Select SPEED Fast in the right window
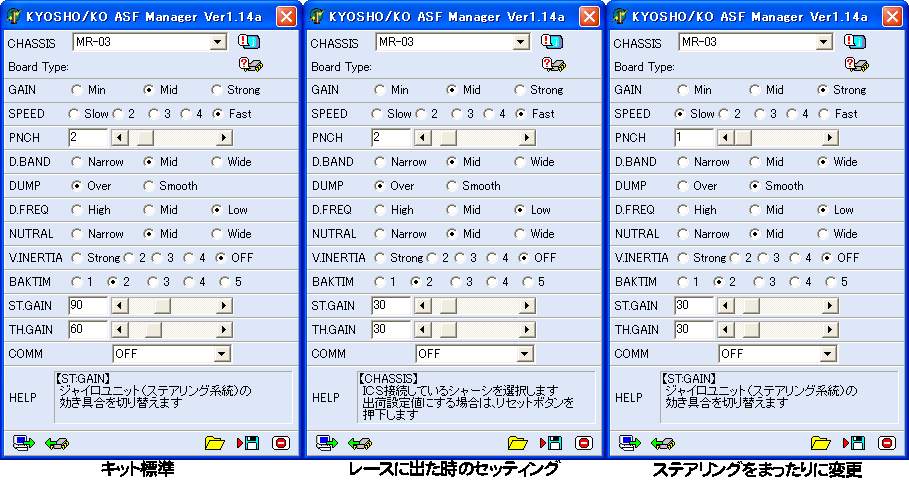Screen dimensions: 909x480 (x=824, y=114)
